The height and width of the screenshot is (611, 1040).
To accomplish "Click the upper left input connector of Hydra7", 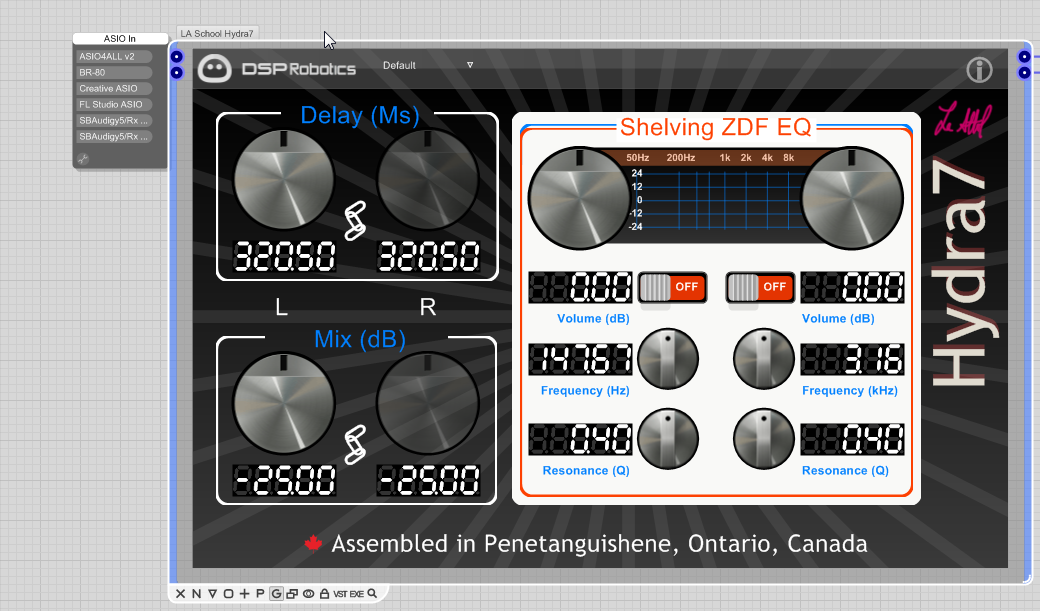I will [x=176, y=57].
